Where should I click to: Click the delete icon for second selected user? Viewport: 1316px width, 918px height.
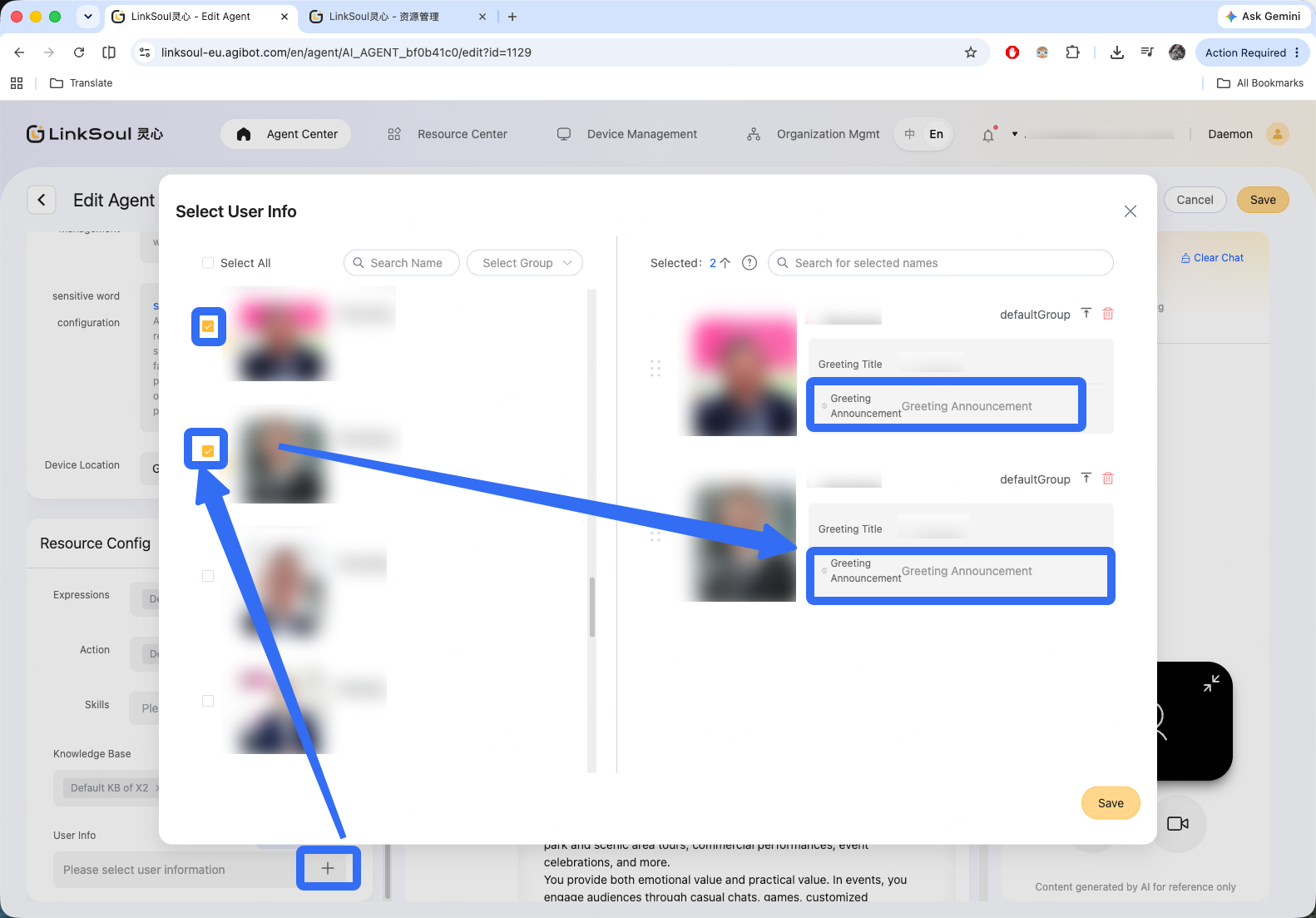[1108, 479]
